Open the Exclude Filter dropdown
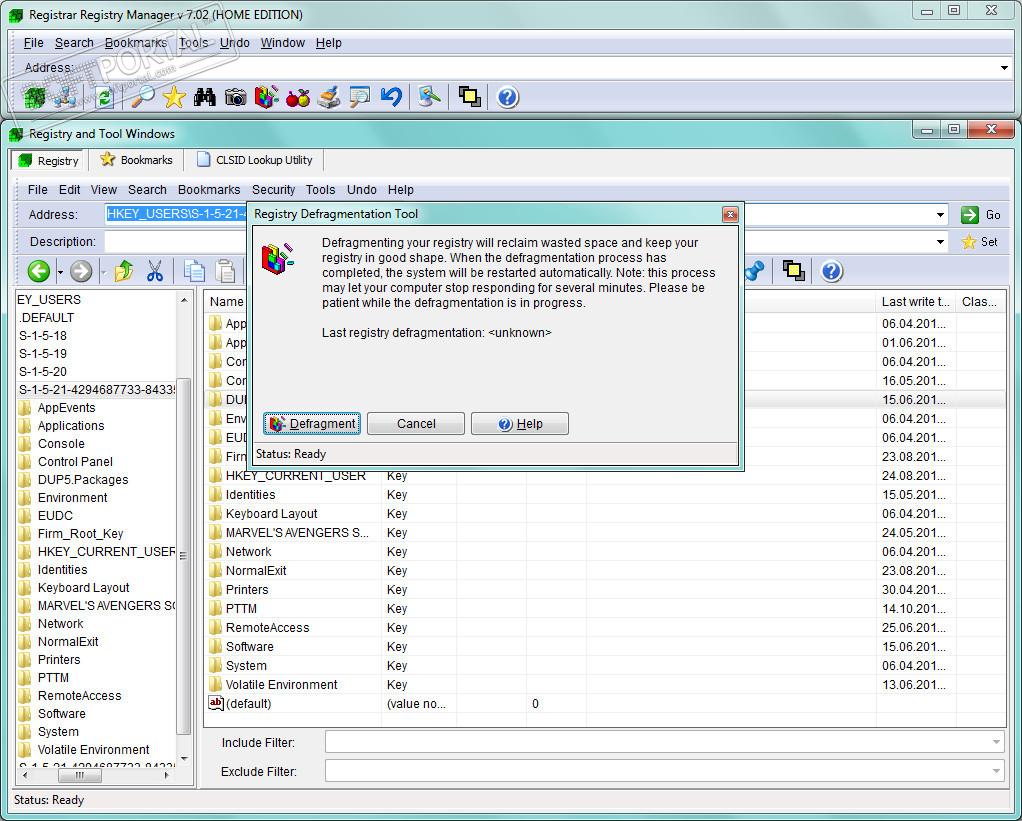1022x821 pixels. coord(996,771)
